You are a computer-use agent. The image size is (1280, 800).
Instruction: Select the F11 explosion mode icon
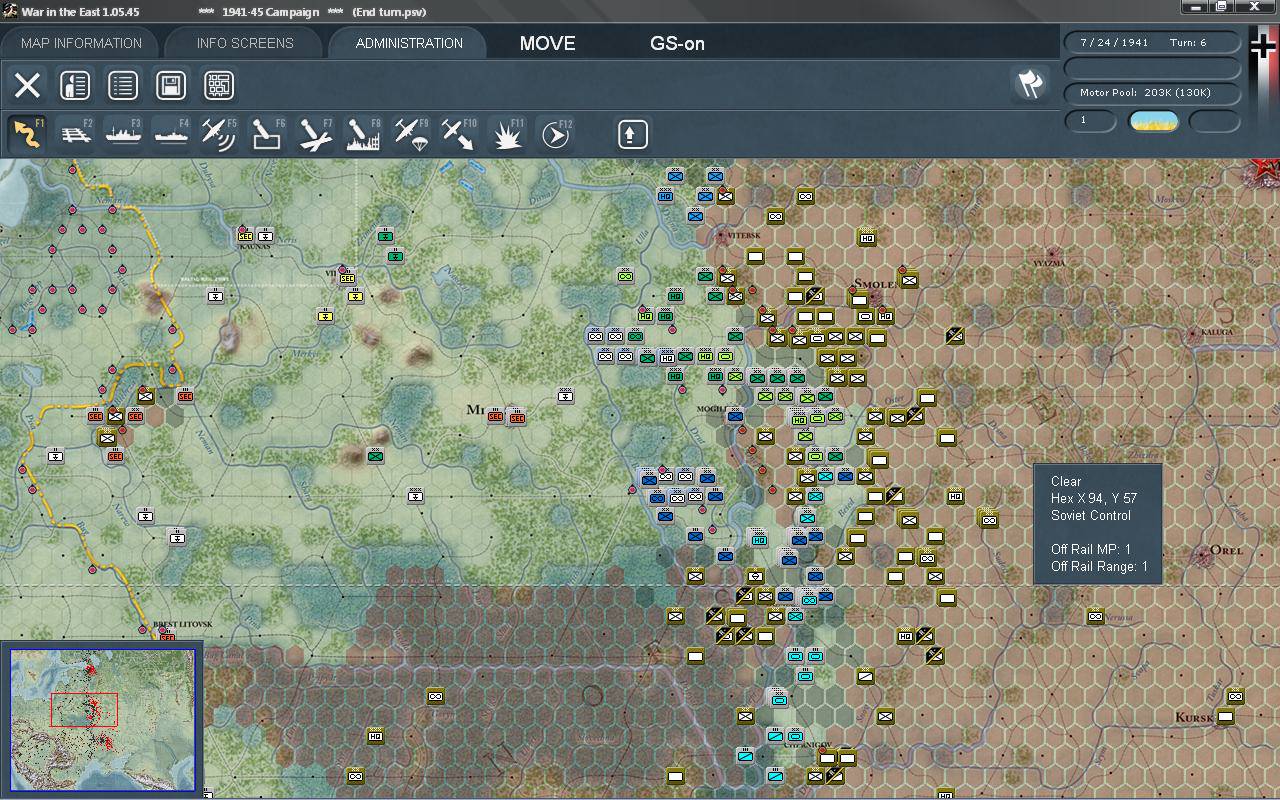[x=507, y=134]
